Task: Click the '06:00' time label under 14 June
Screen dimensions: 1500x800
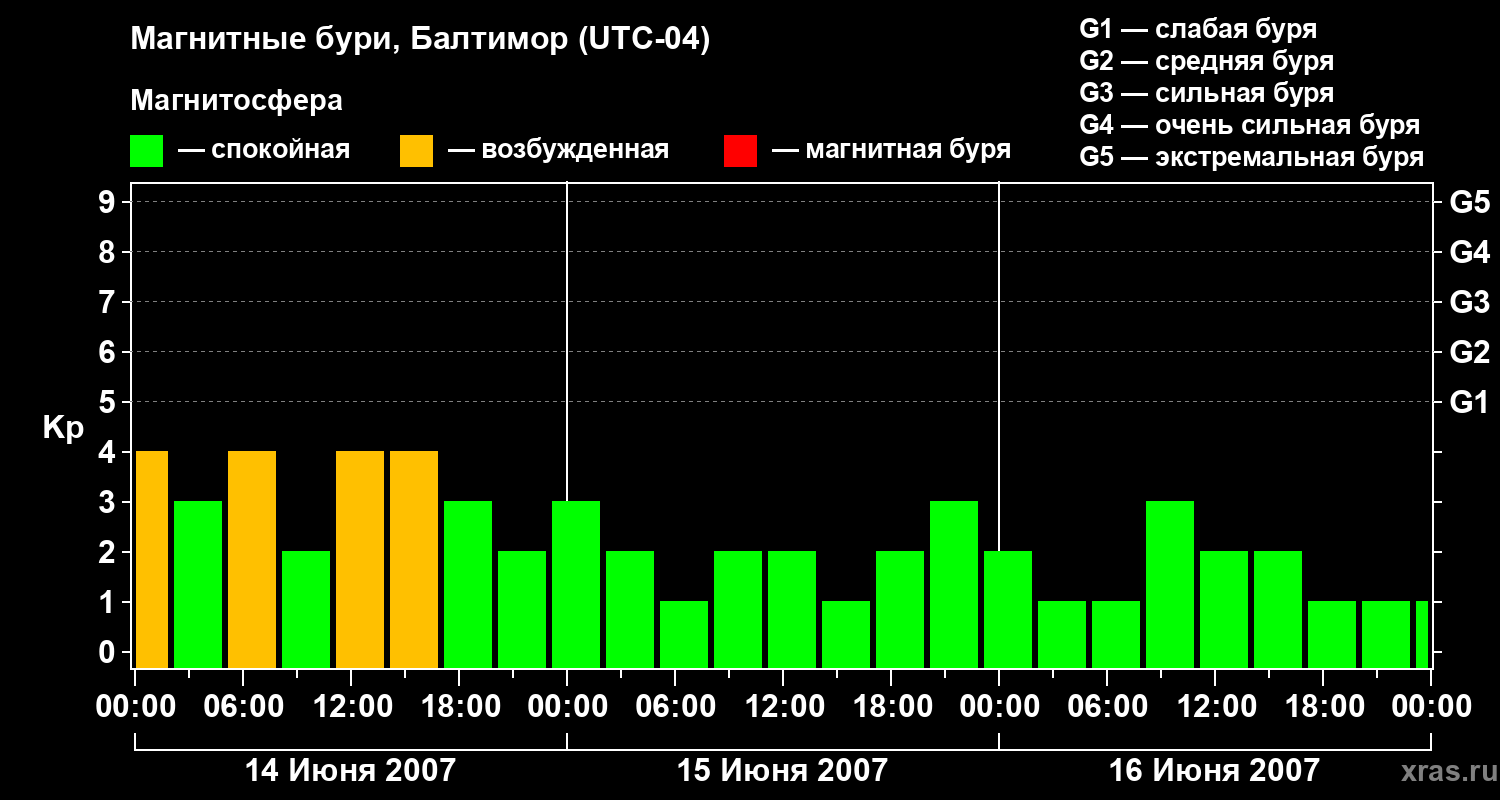Action: [x=243, y=707]
